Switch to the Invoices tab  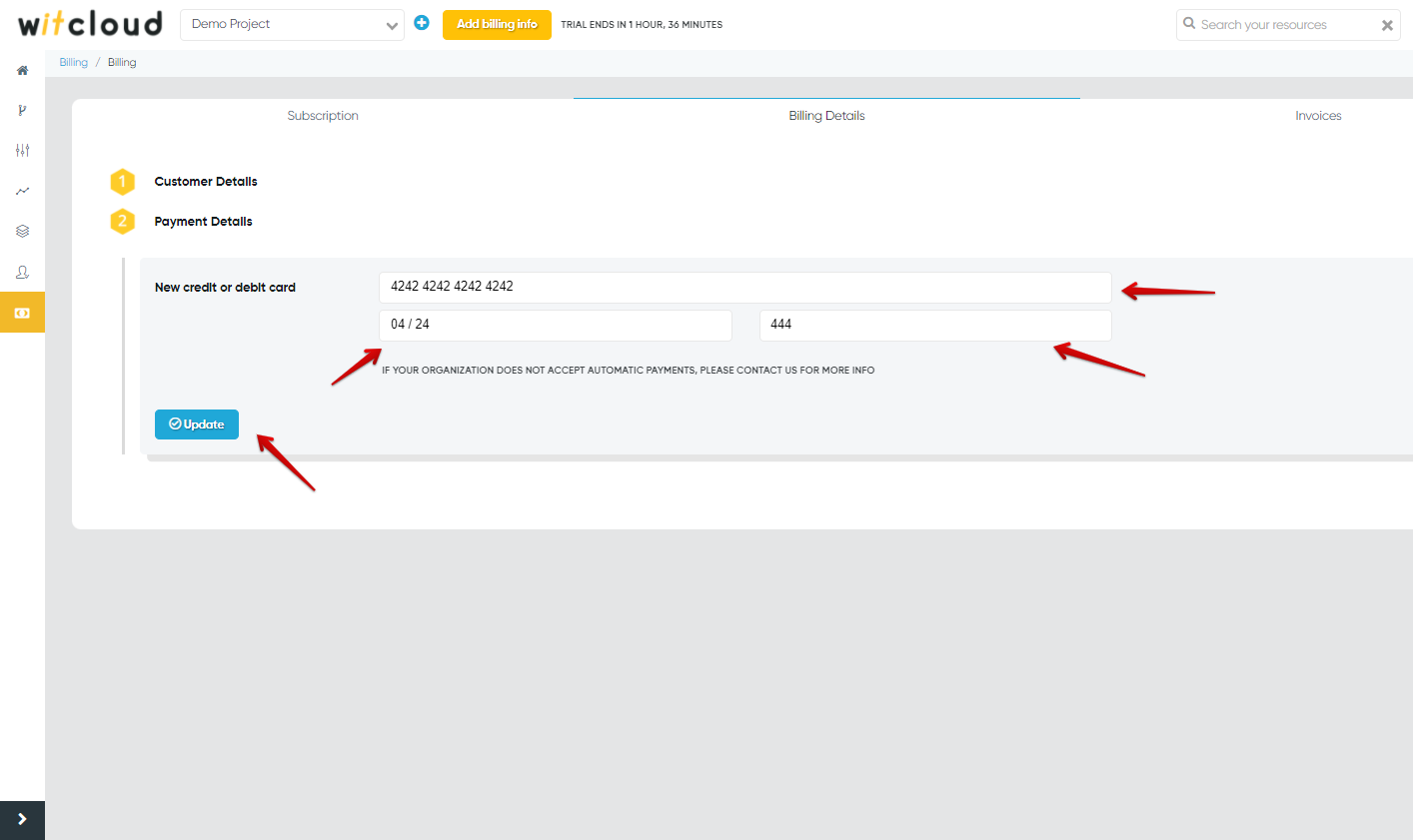pos(1318,116)
